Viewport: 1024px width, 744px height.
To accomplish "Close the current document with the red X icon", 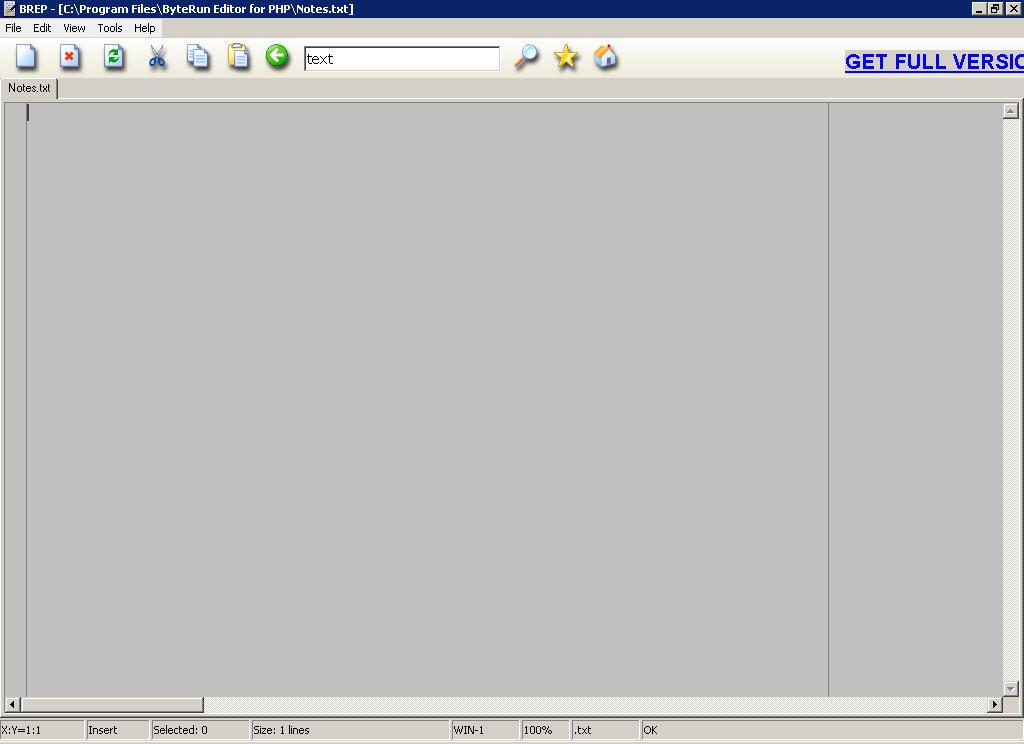I will point(69,57).
